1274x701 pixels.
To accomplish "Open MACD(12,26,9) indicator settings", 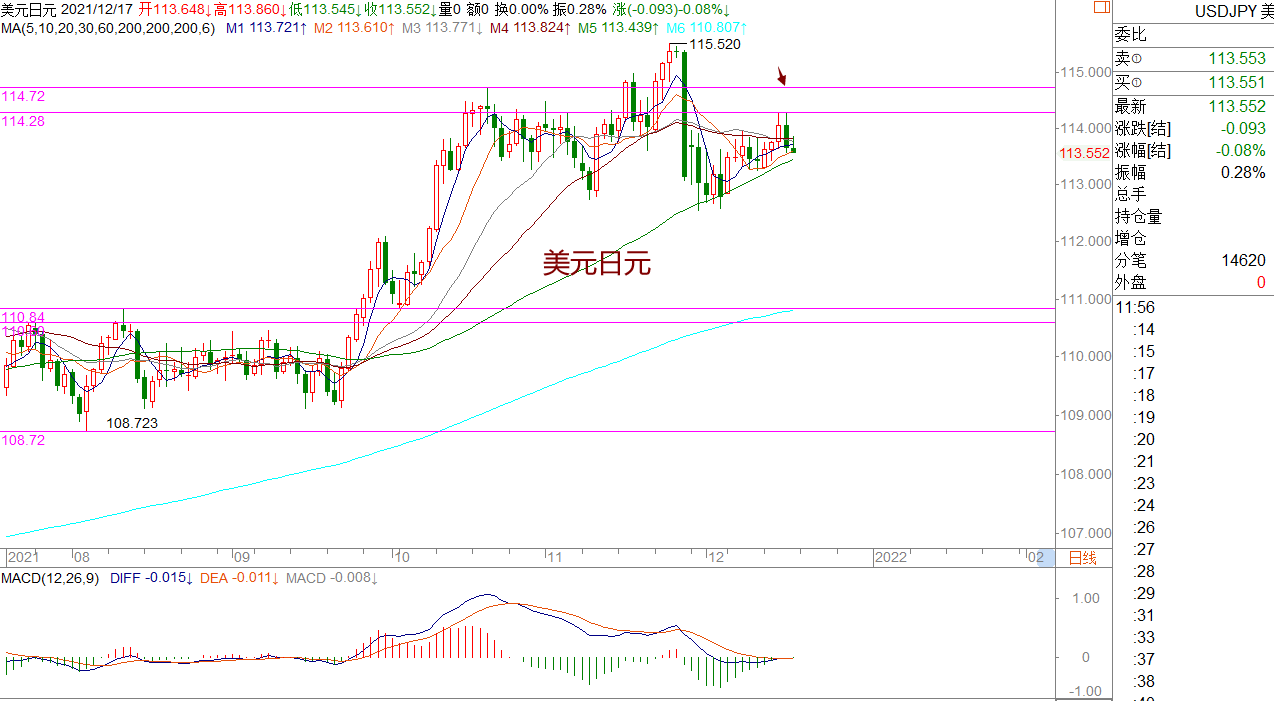I will 51,578.
